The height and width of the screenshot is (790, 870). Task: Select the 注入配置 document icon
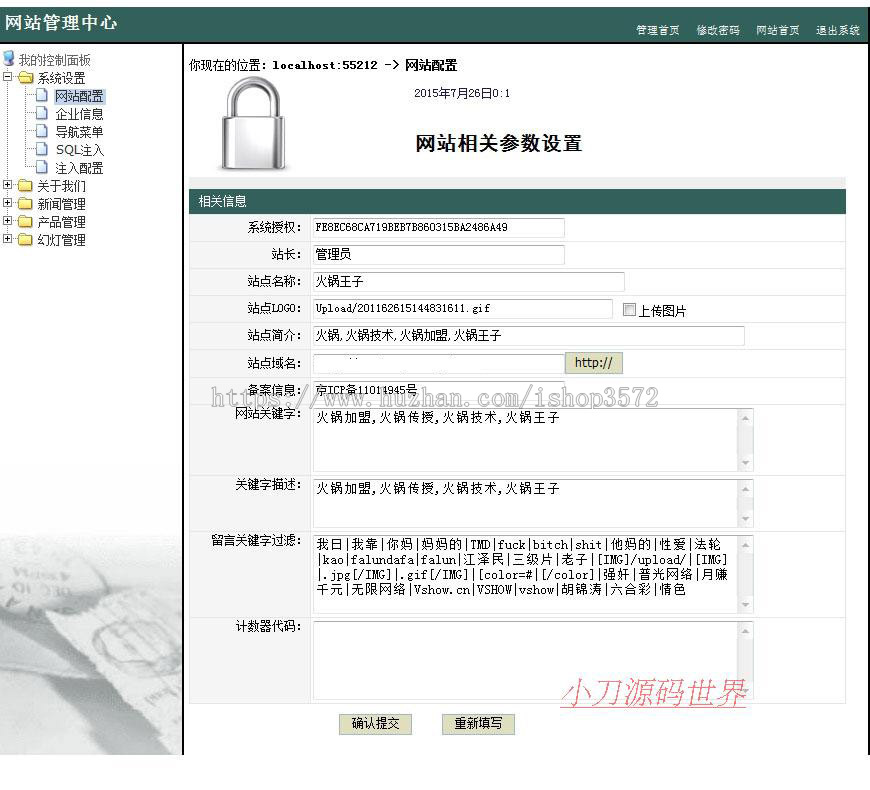click(x=42, y=167)
